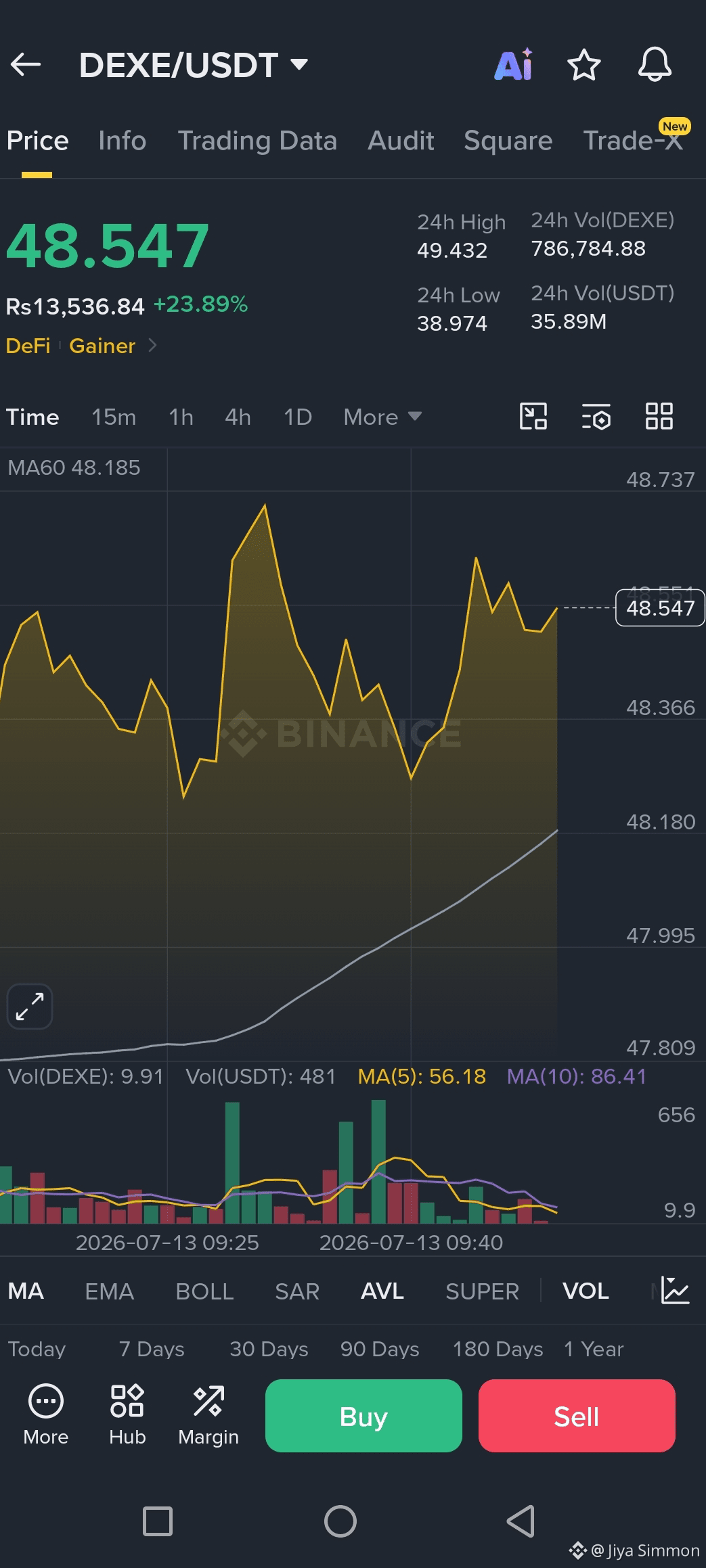
Task: Open price alerts via the bell icon
Action: 655,65
